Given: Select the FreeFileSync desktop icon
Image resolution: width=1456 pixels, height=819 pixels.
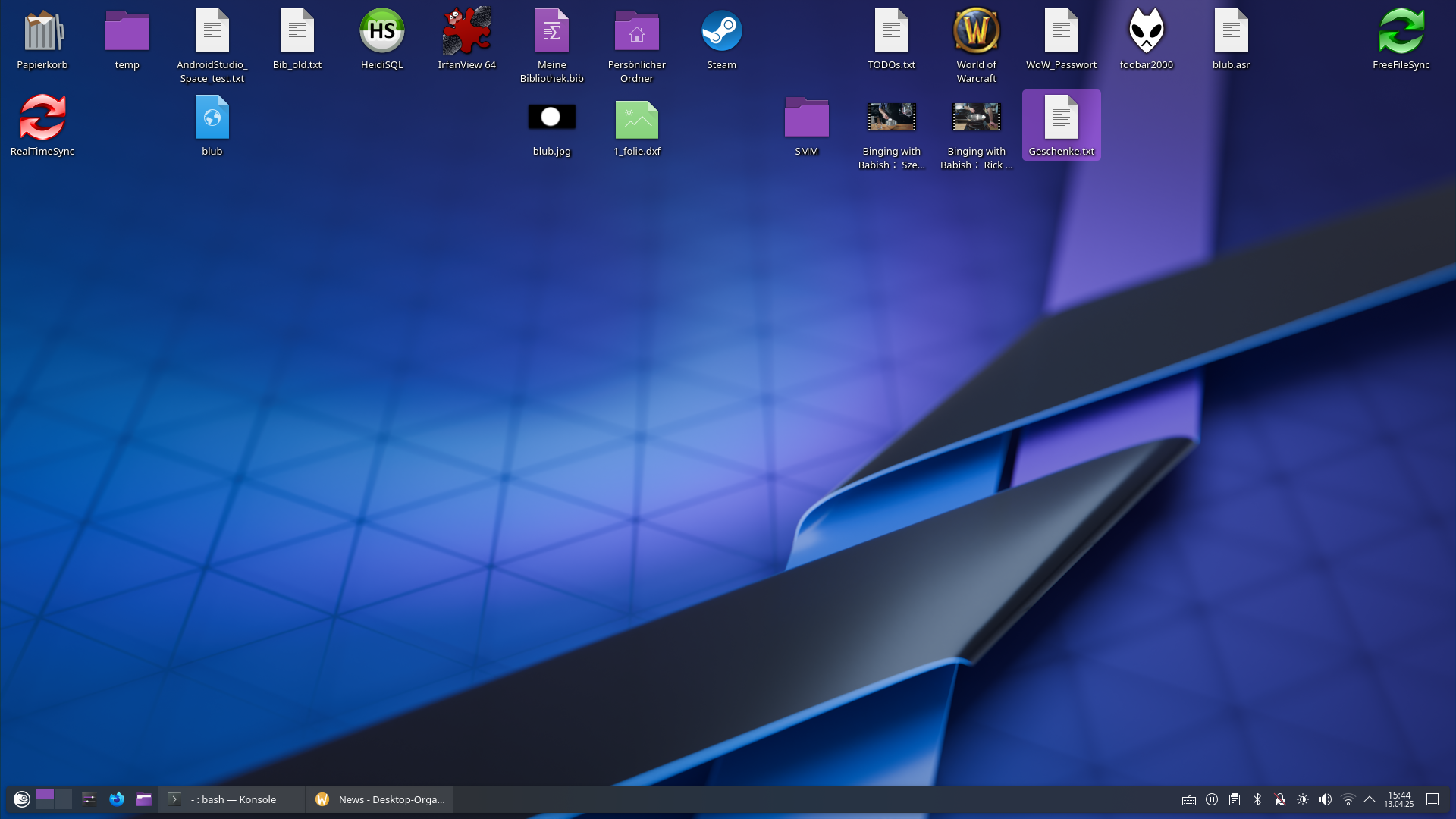Looking at the screenshot, I should tap(1401, 32).
